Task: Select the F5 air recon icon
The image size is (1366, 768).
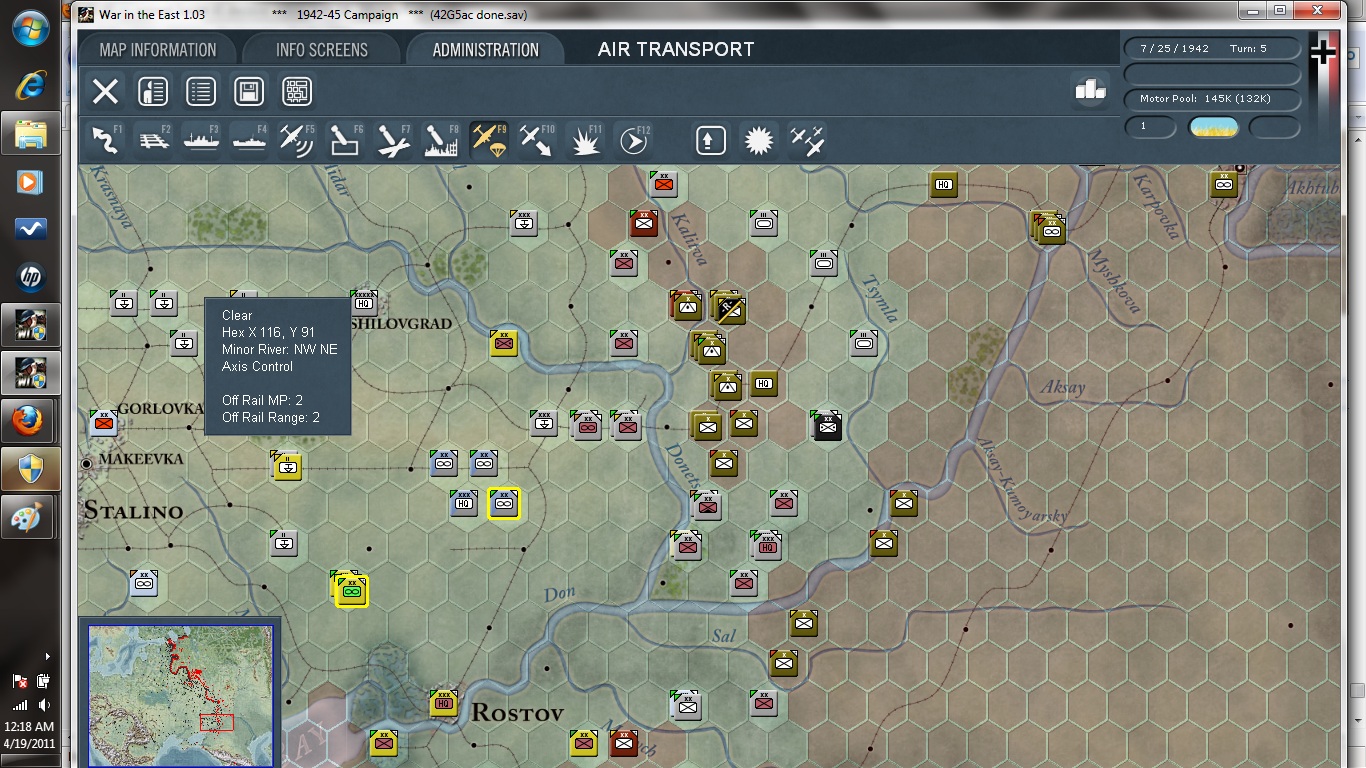Action: click(x=297, y=140)
